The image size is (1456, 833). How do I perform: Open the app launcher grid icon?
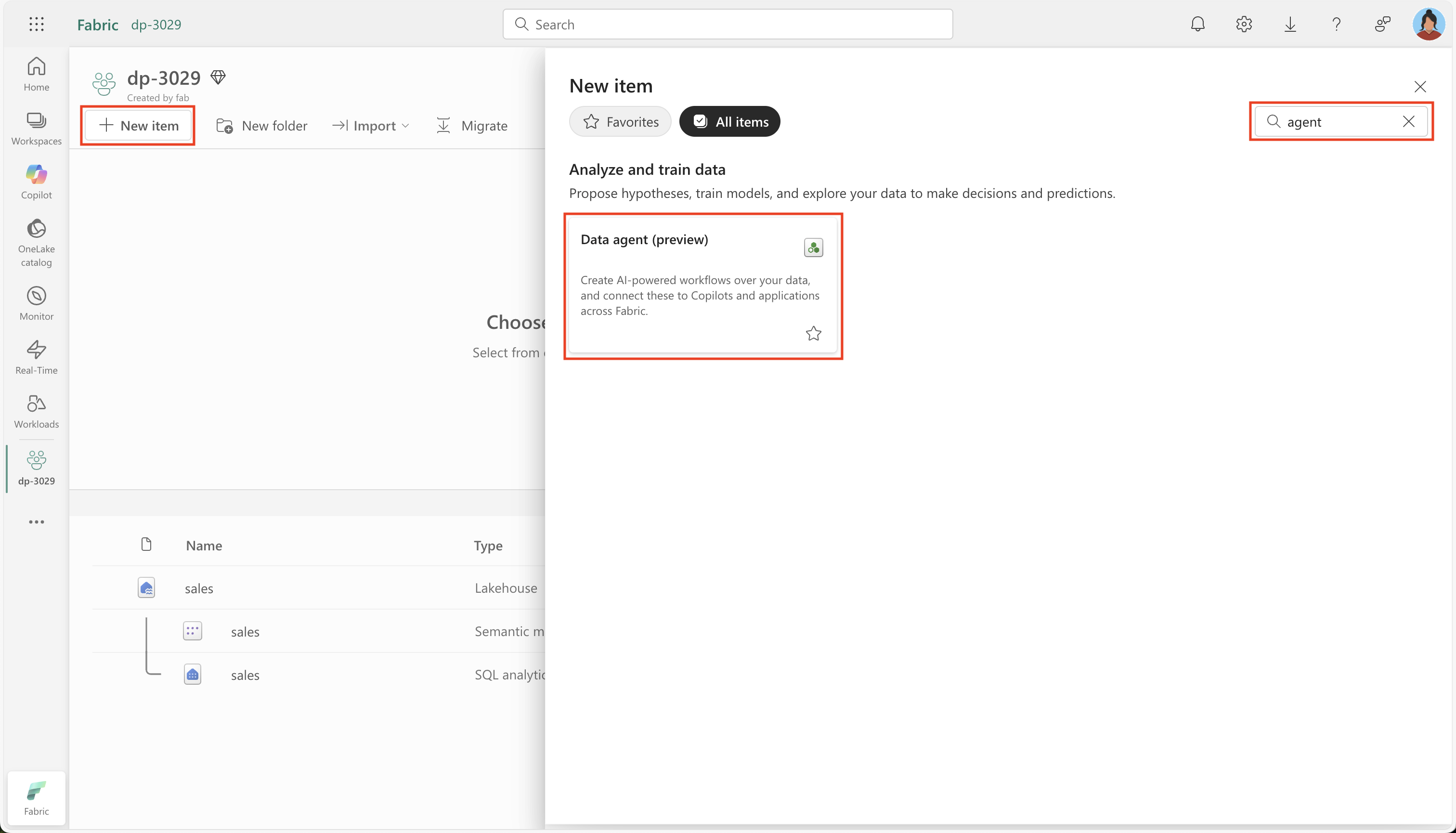[37, 24]
